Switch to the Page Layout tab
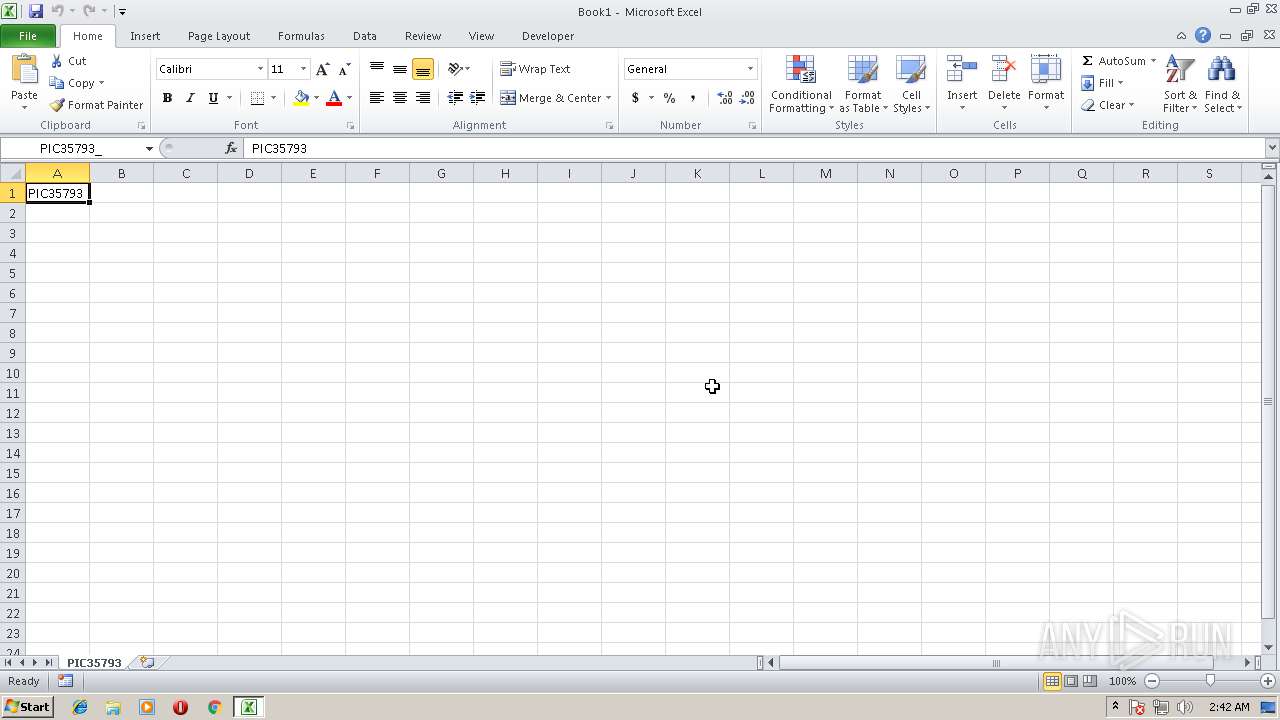The height and width of the screenshot is (720, 1280). (x=219, y=36)
